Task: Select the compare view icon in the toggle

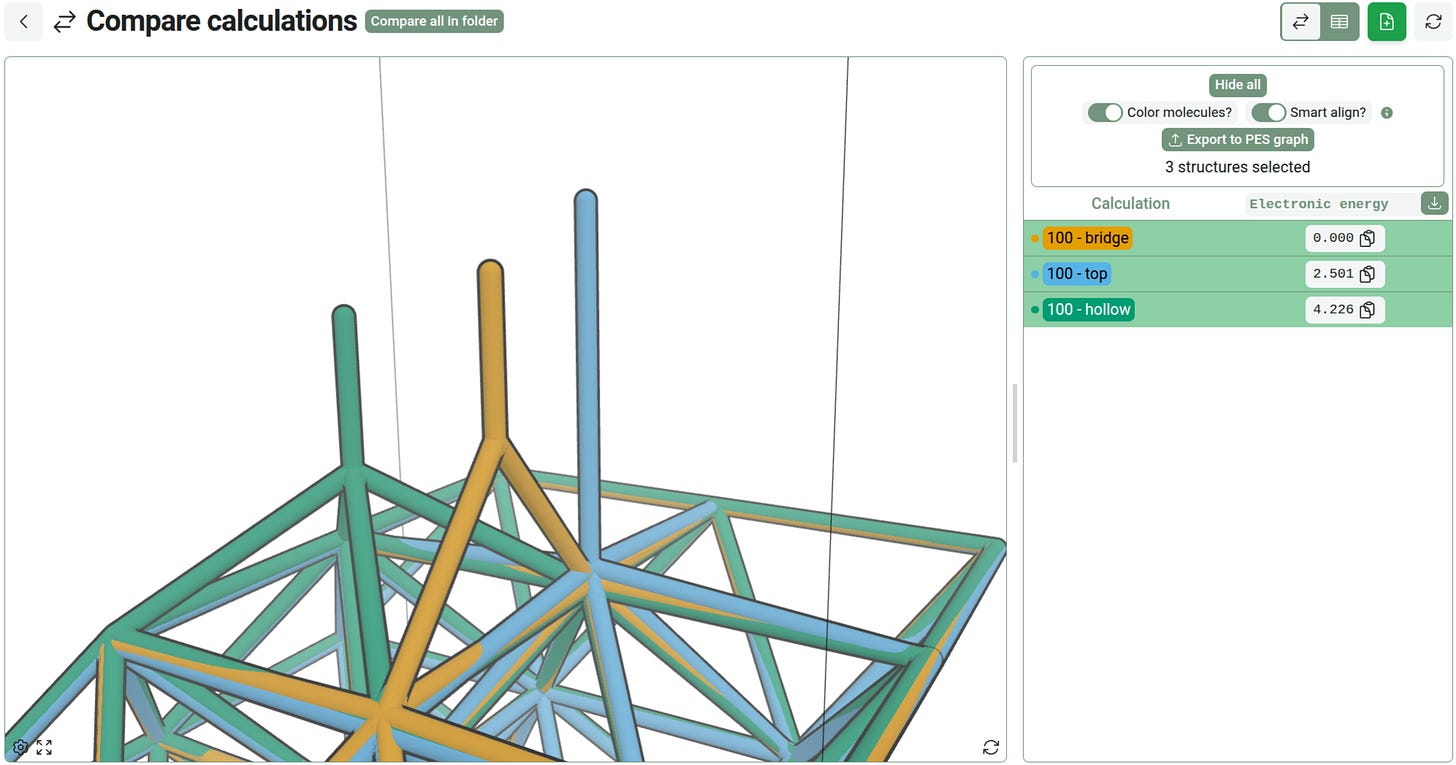Action: tap(1301, 22)
